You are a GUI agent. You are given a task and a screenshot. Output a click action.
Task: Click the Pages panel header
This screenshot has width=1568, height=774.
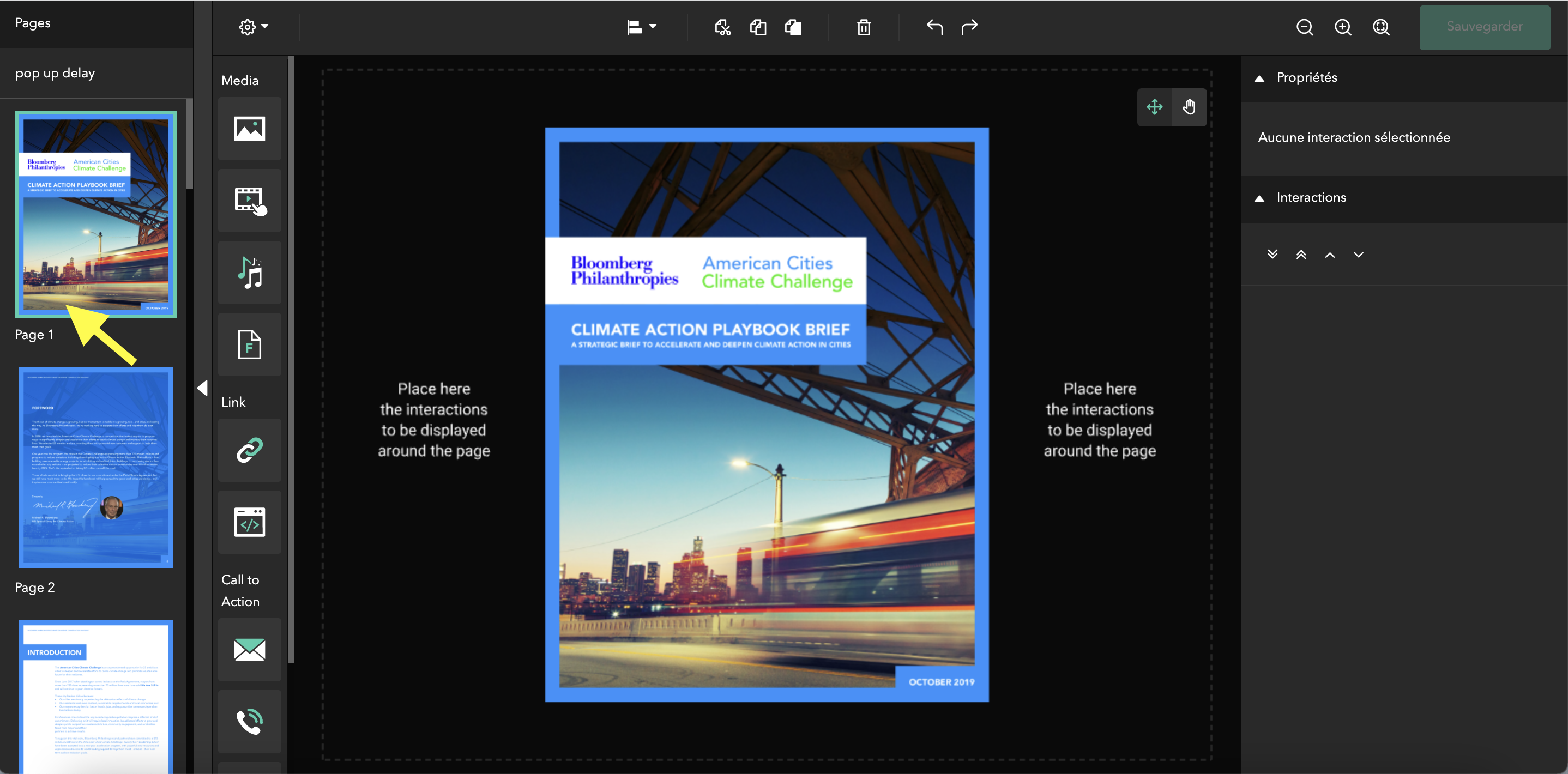click(x=97, y=24)
